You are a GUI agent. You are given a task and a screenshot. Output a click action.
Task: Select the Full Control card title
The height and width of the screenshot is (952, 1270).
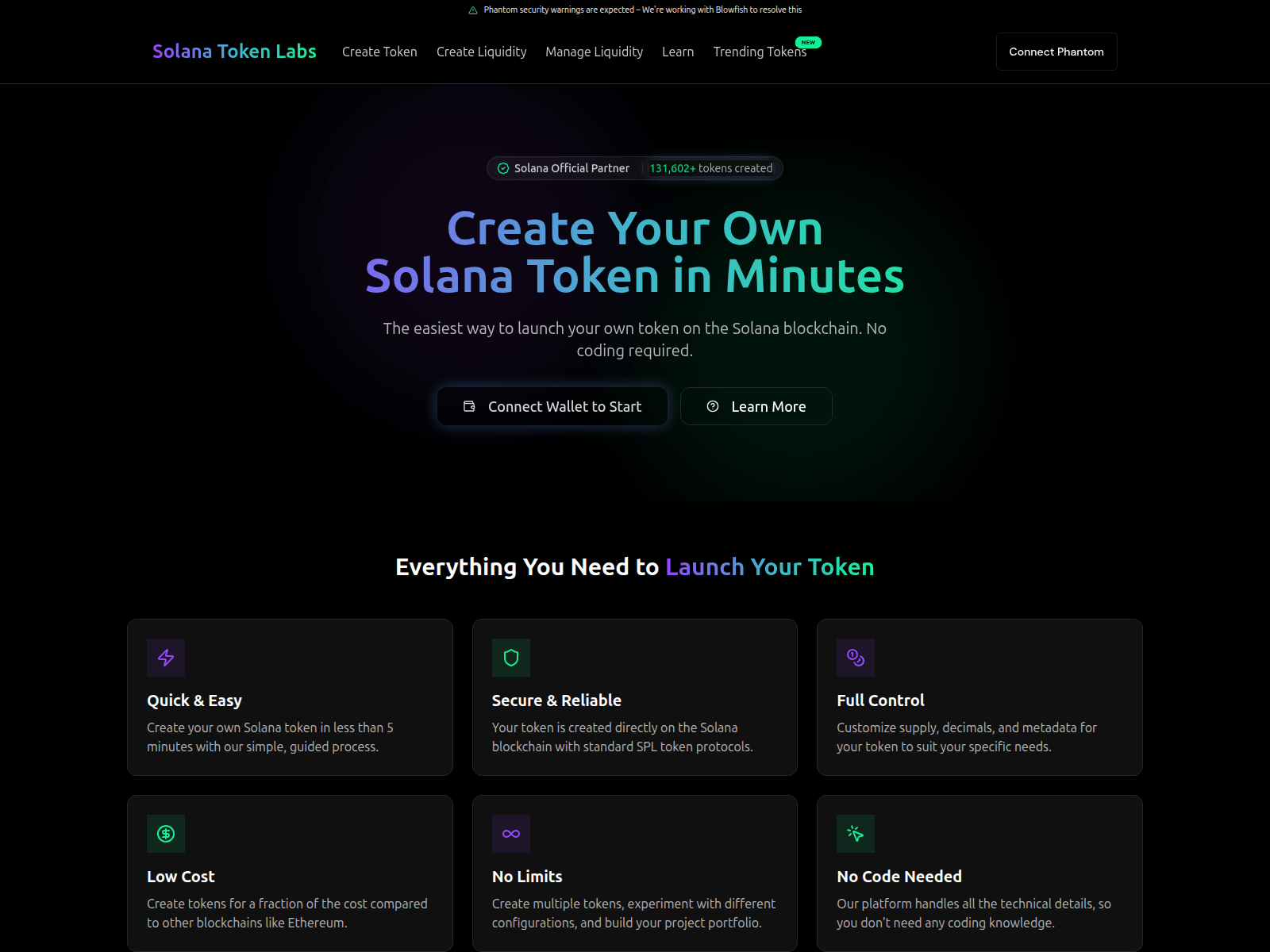(x=880, y=701)
